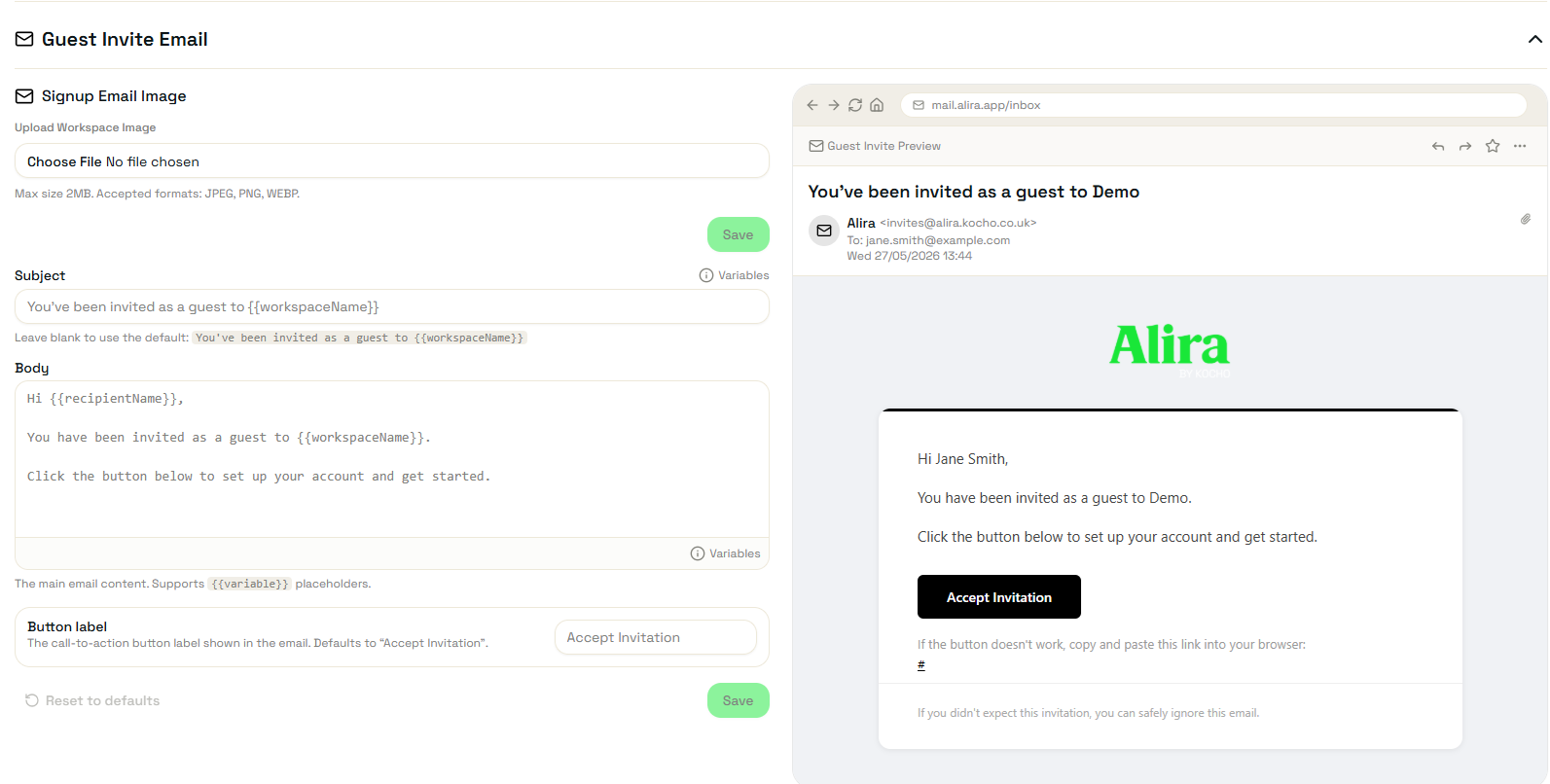Click default subject code snippet text
Screen dimensions: 1550x784
pos(359,338)
